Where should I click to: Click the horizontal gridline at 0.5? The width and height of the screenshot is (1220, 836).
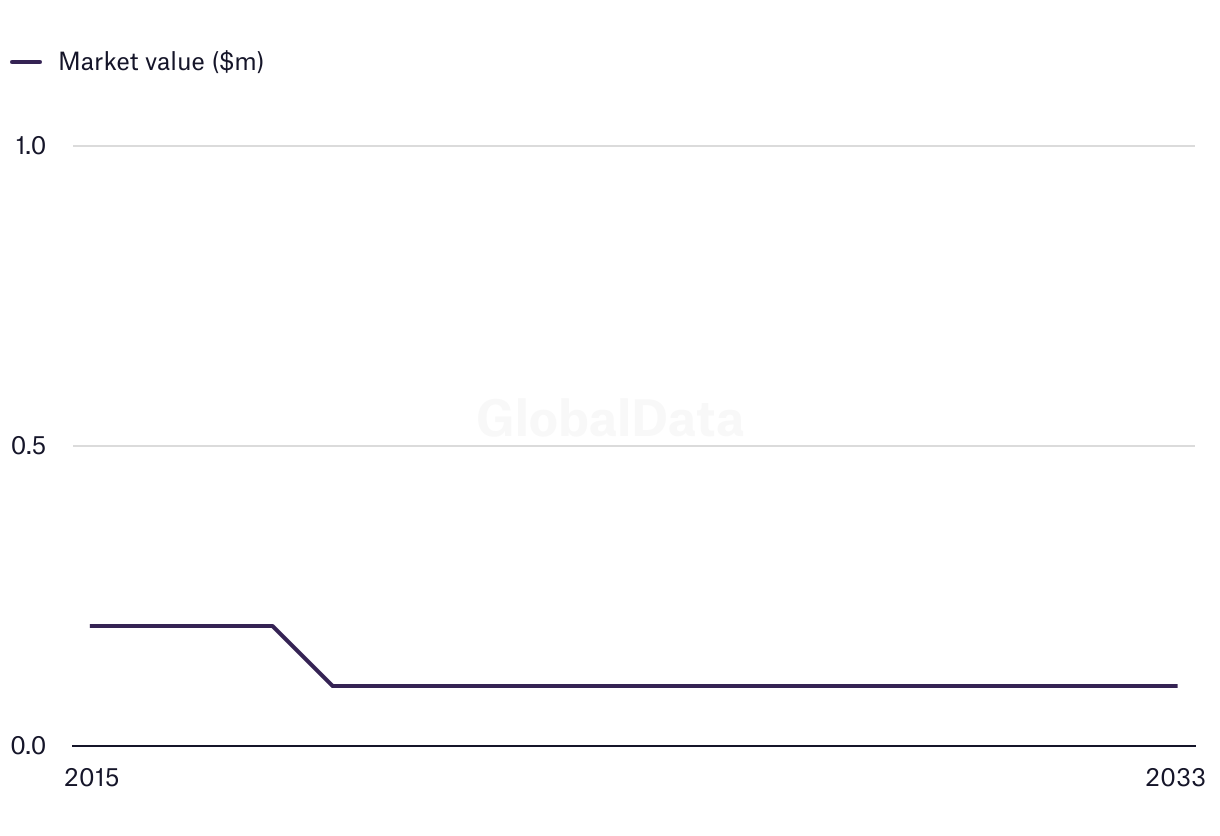pos(800,446)
